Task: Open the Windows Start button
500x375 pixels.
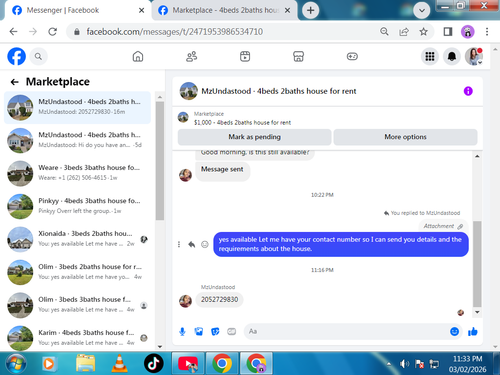Action: (x=15, y=363)
